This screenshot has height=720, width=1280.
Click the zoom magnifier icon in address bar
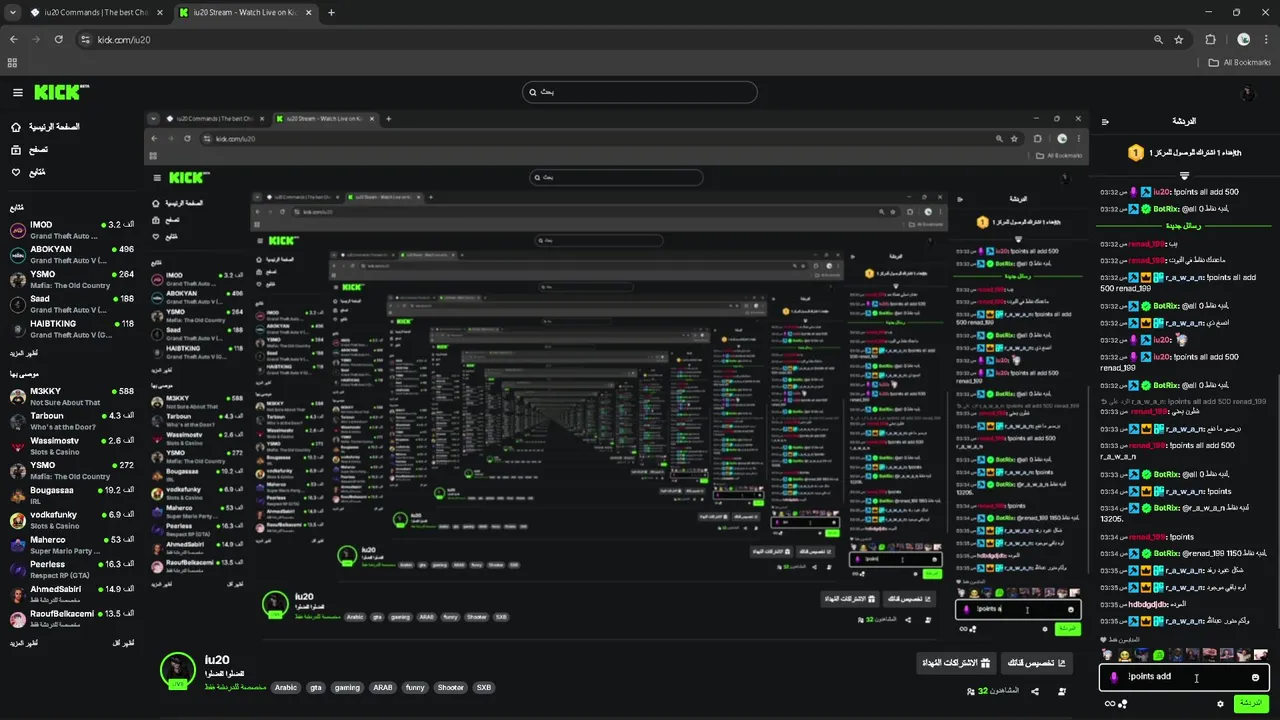(x=1158, y=40)
